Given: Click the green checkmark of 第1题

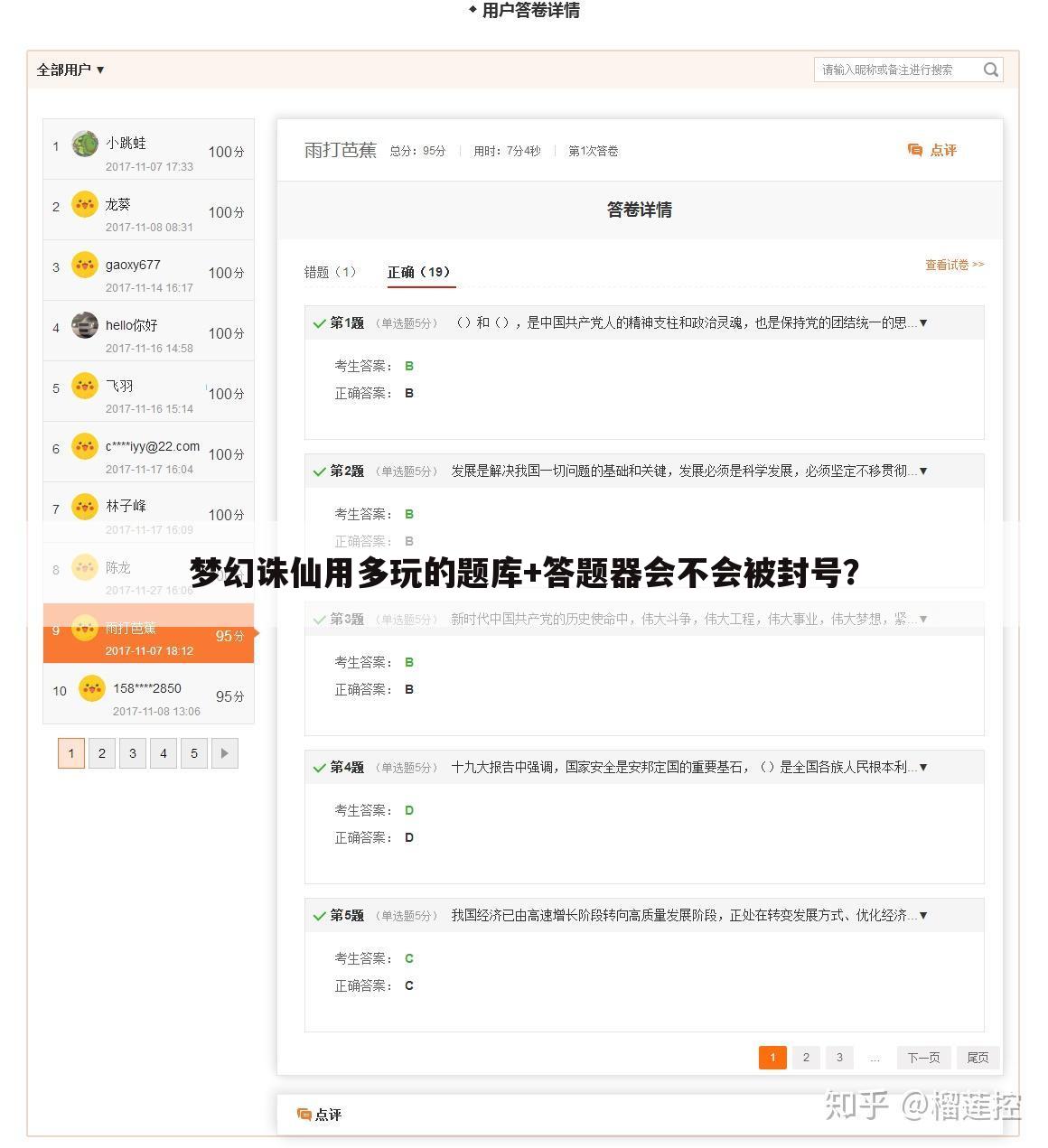Looking at the screenshot, I should (319, 323).
